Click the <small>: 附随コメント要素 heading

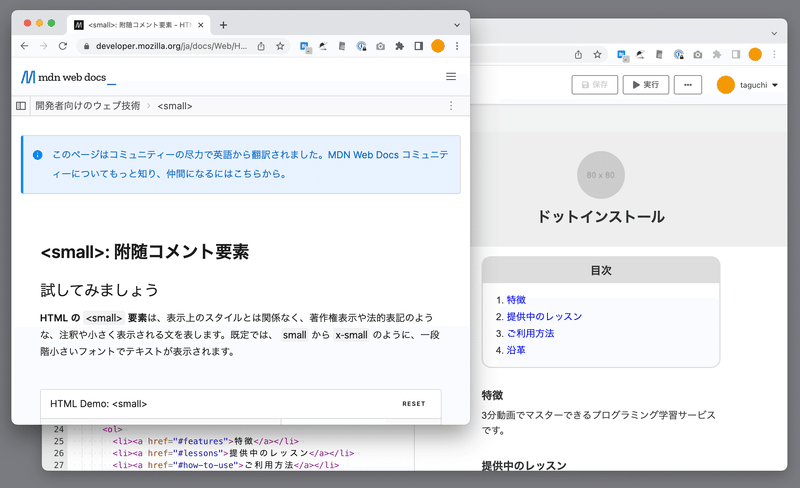(144, 252)
